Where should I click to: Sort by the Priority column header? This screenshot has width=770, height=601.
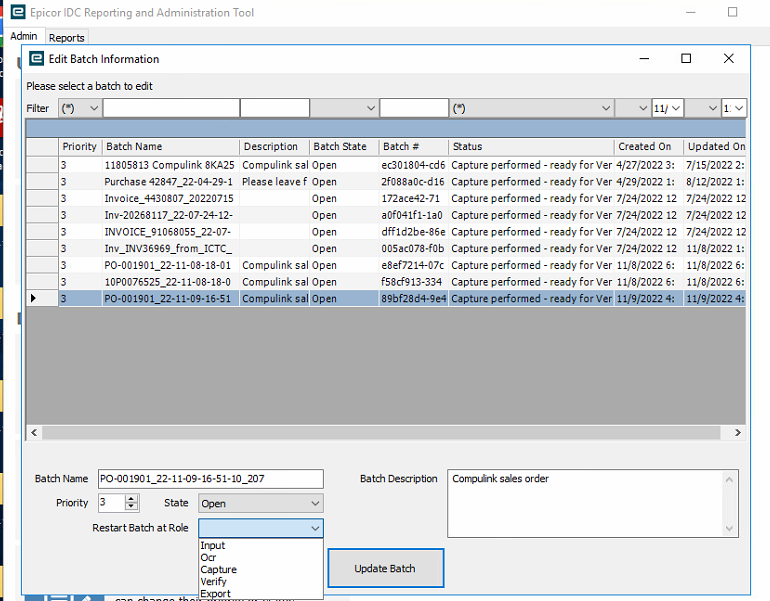(80, 146)
